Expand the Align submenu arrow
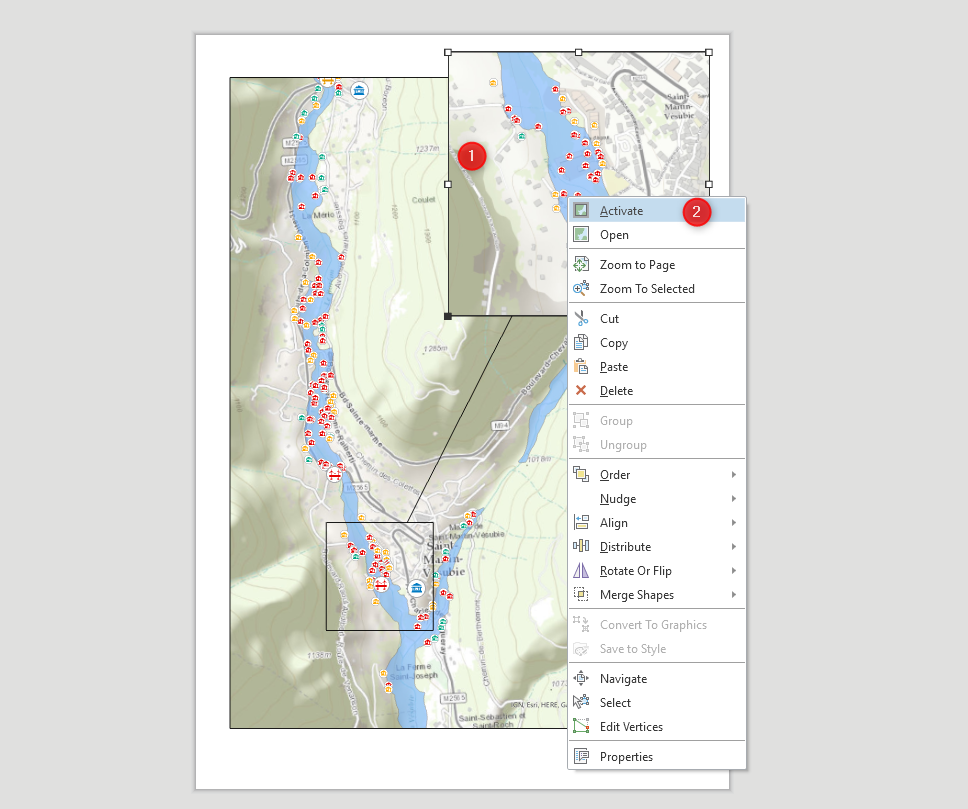 (733, 522)
